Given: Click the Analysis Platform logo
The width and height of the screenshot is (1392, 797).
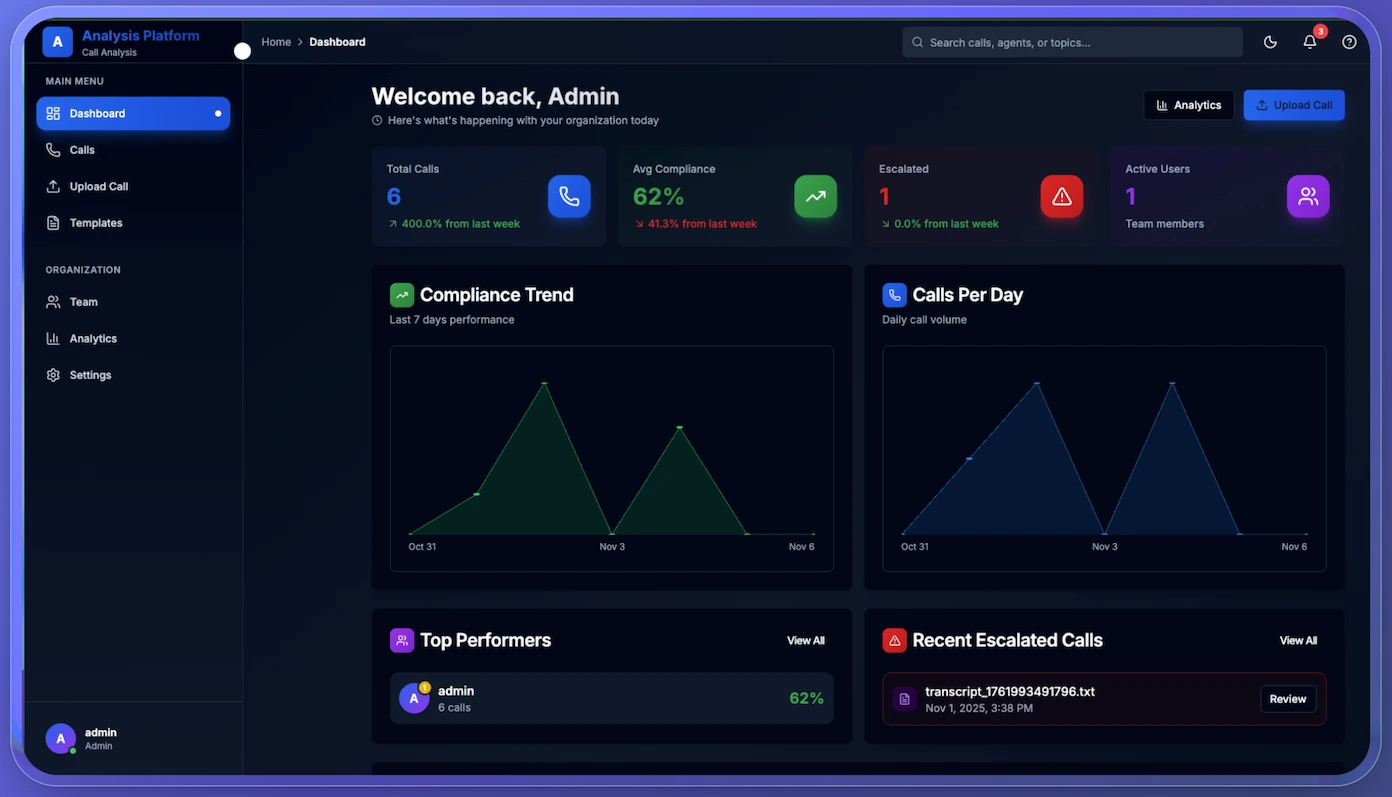Looking at the screenshot, I should 58,42.
